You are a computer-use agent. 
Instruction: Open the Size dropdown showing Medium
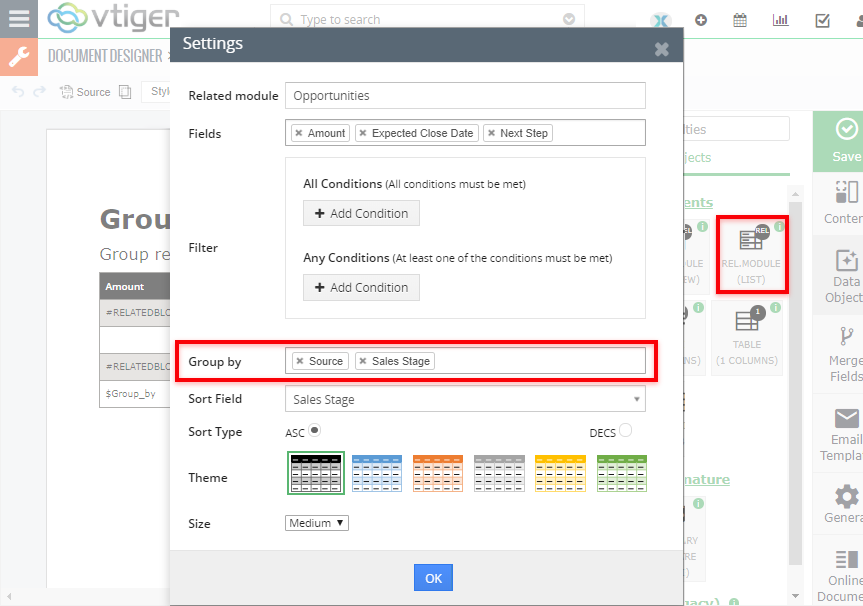pos(317,523)
